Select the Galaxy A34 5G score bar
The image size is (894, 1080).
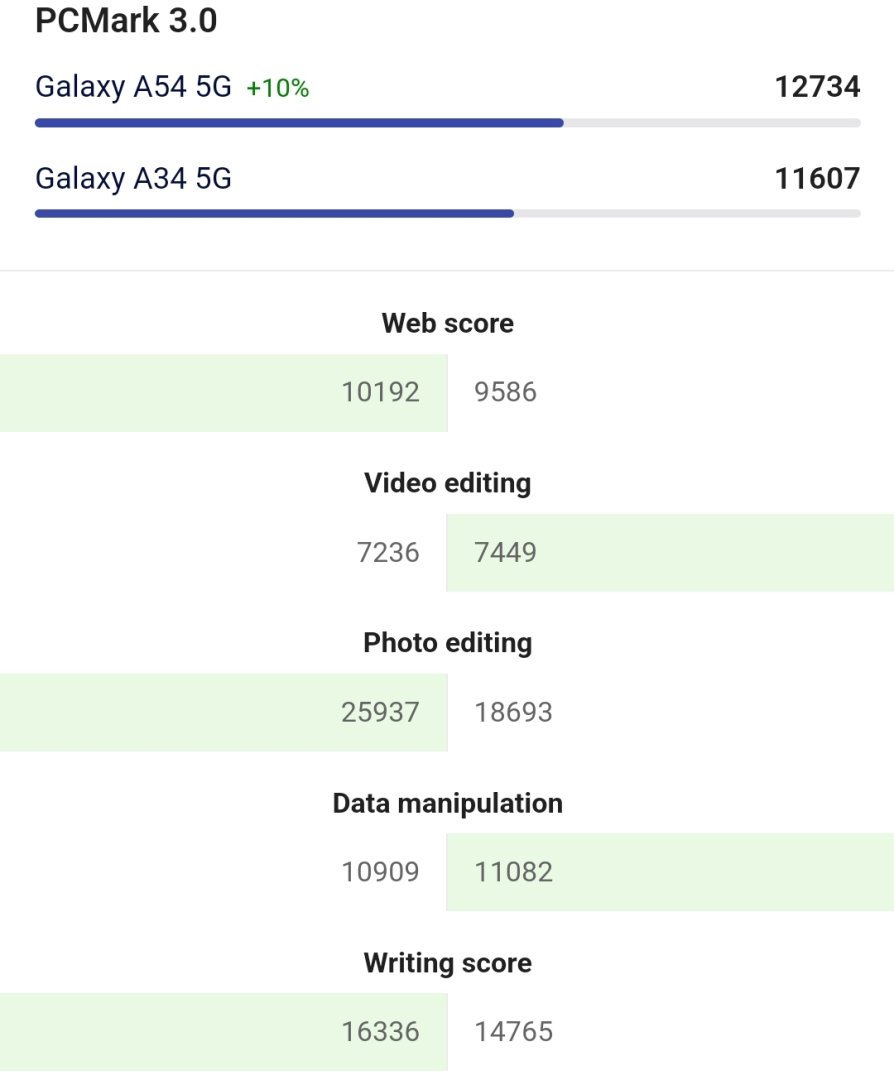click(448, 214)
